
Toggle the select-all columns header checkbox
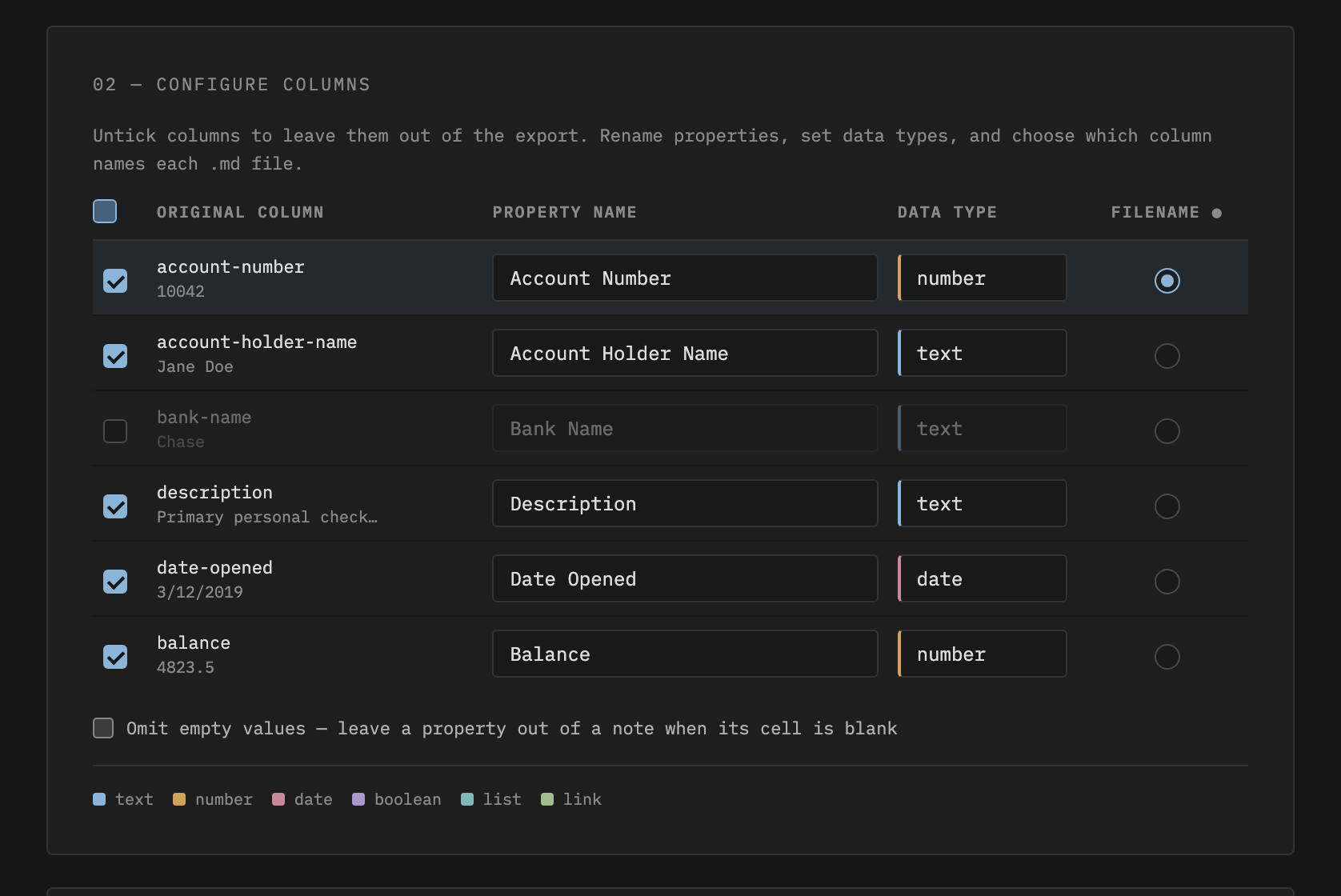(x=105, y=211)
